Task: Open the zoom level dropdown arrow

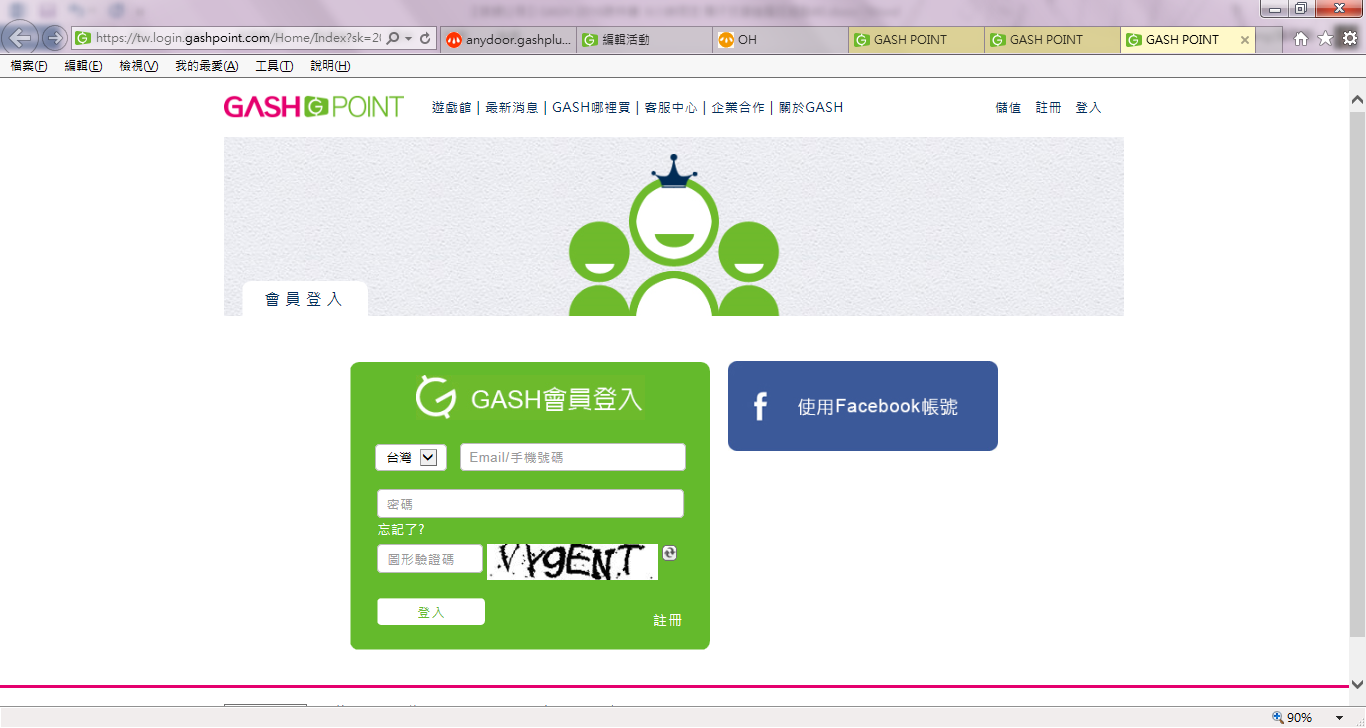Action: (1340, 718)
